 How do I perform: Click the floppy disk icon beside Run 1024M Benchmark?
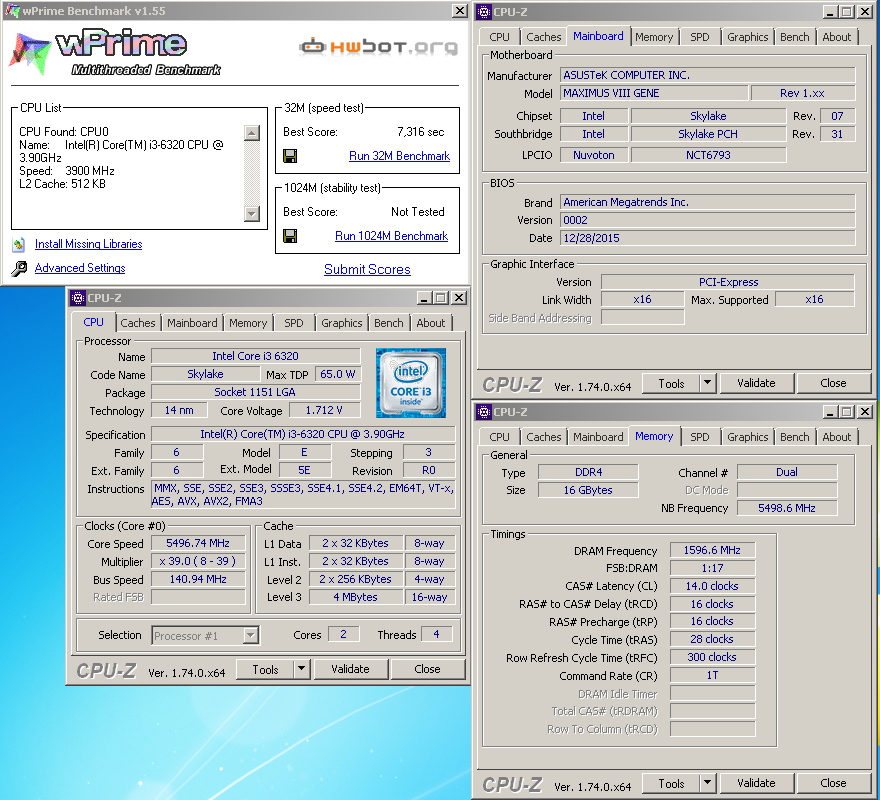290,236
